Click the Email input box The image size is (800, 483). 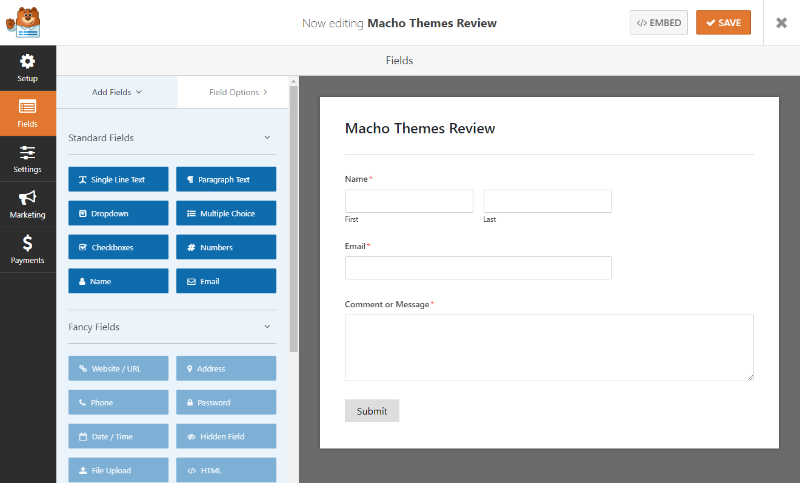click(x=478, y=268)
